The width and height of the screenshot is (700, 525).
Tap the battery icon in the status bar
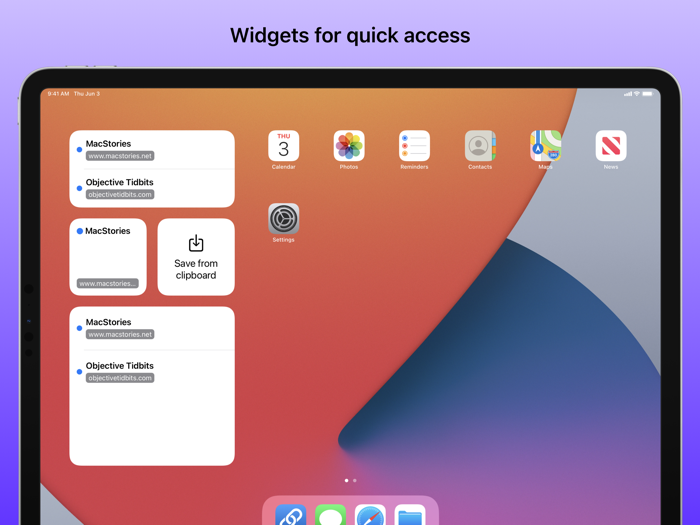point(648,94)
